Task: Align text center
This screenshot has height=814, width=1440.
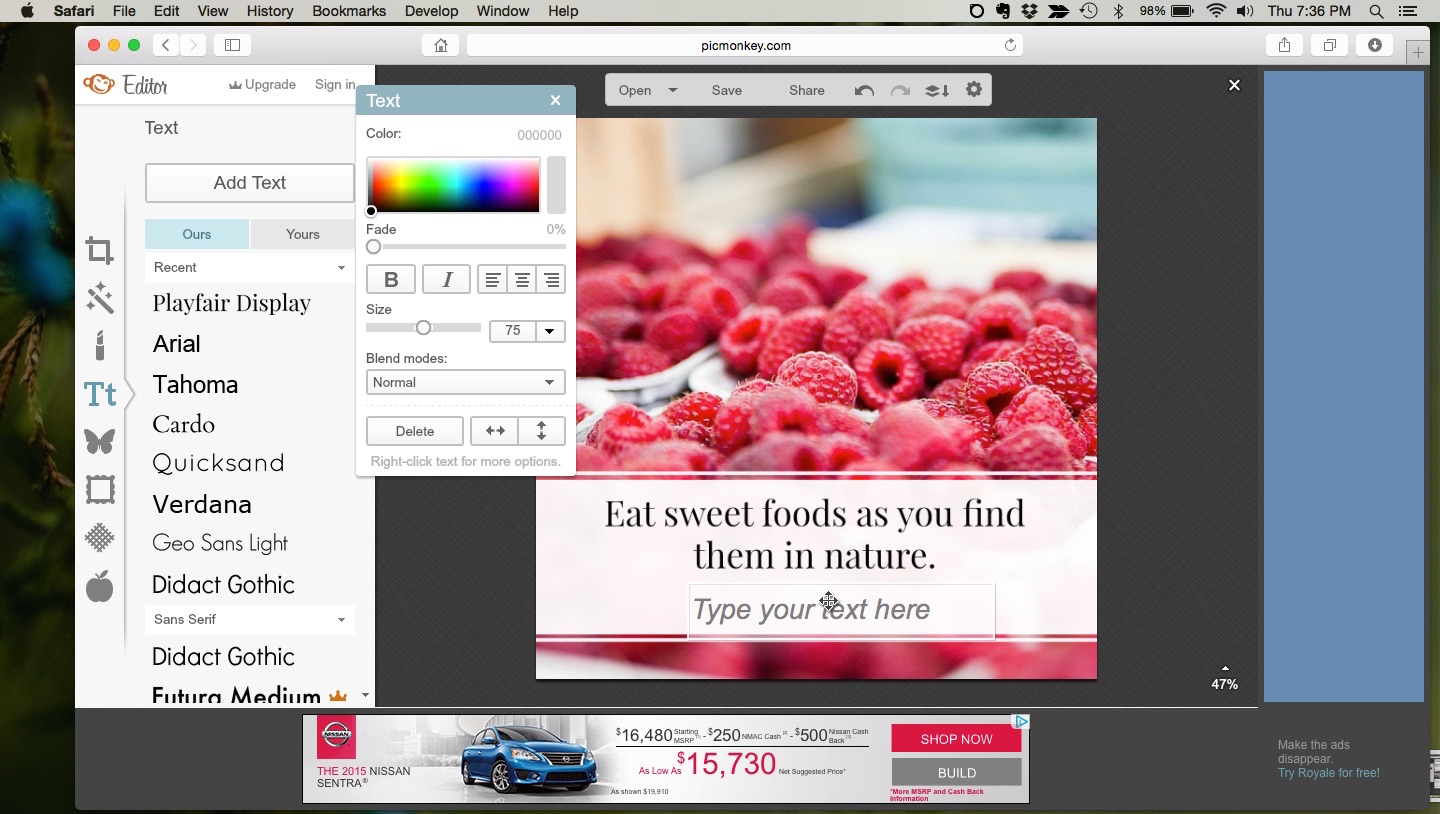Action: tap(522, 280)
